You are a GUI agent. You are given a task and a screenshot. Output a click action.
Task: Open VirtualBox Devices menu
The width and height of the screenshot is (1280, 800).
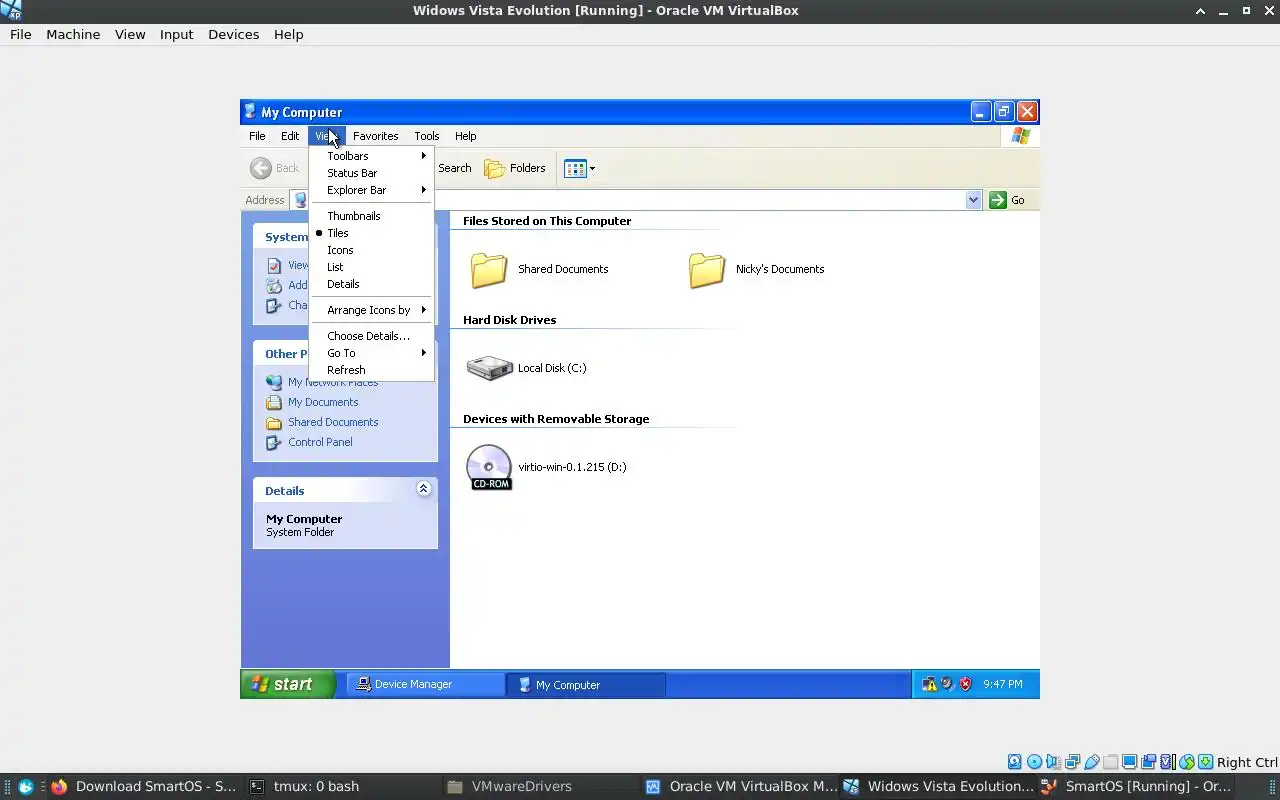(233, 34)
